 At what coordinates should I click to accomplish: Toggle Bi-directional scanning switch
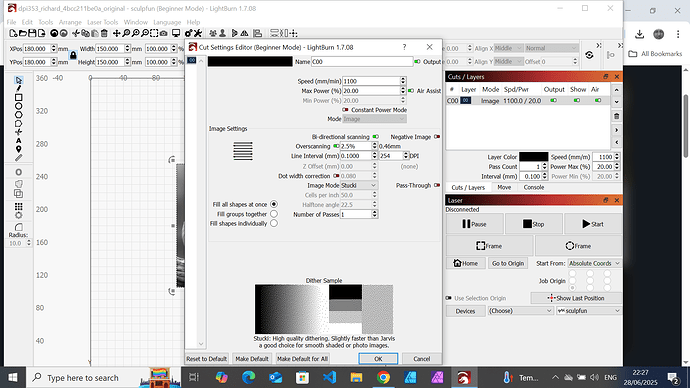pyautogui.click(x=375, y=137)
